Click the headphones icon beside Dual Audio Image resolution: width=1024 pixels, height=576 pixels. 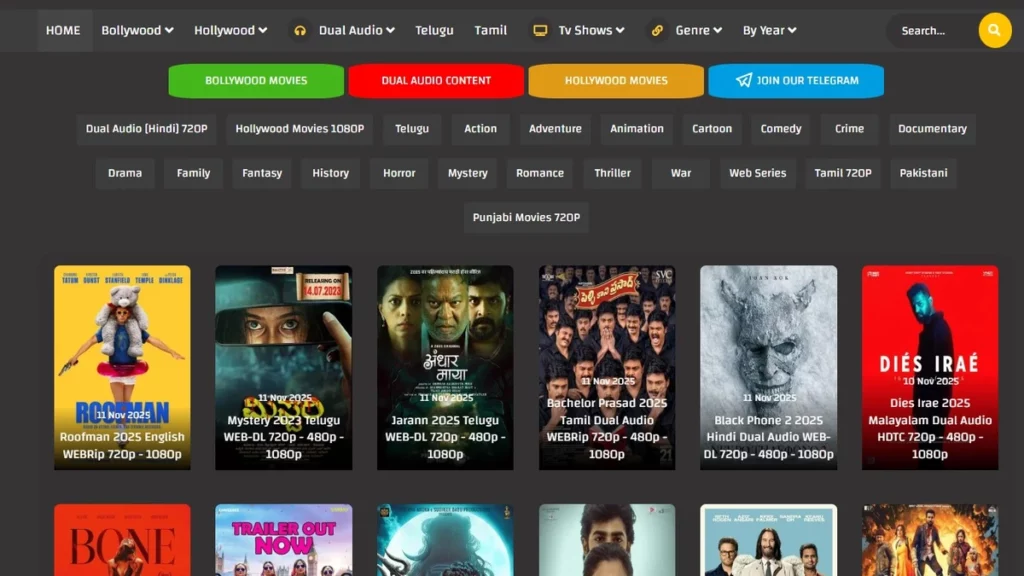point(301,31)
